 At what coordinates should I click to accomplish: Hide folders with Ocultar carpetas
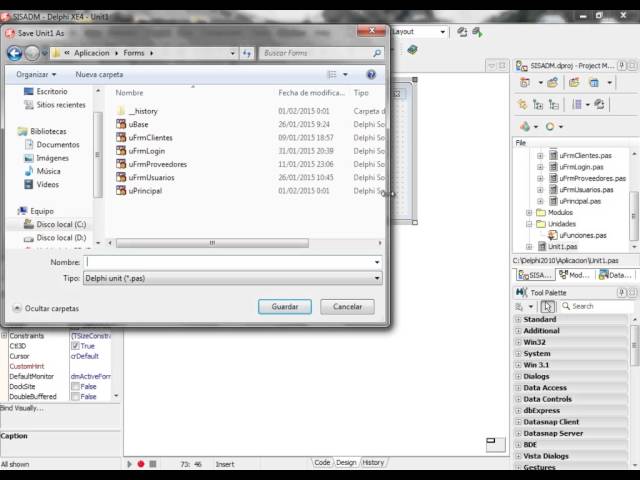coord(46,308)
